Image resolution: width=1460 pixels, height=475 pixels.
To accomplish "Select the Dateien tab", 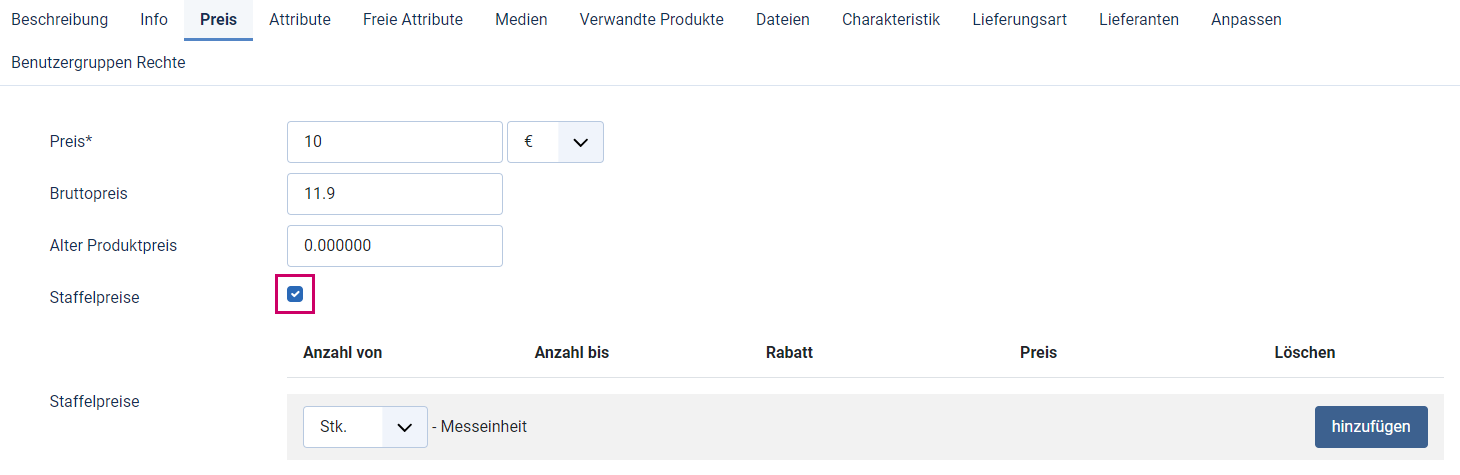I will (783, 20).
